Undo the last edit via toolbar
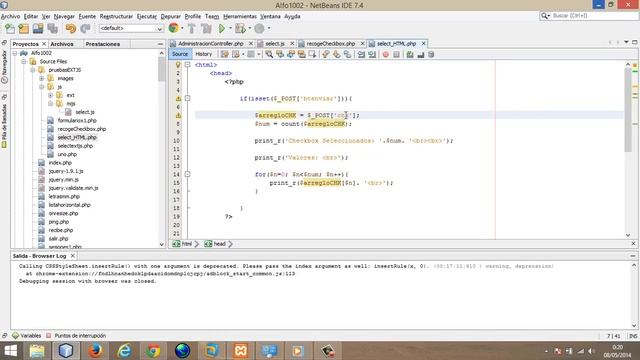 [x=71, y=28]
